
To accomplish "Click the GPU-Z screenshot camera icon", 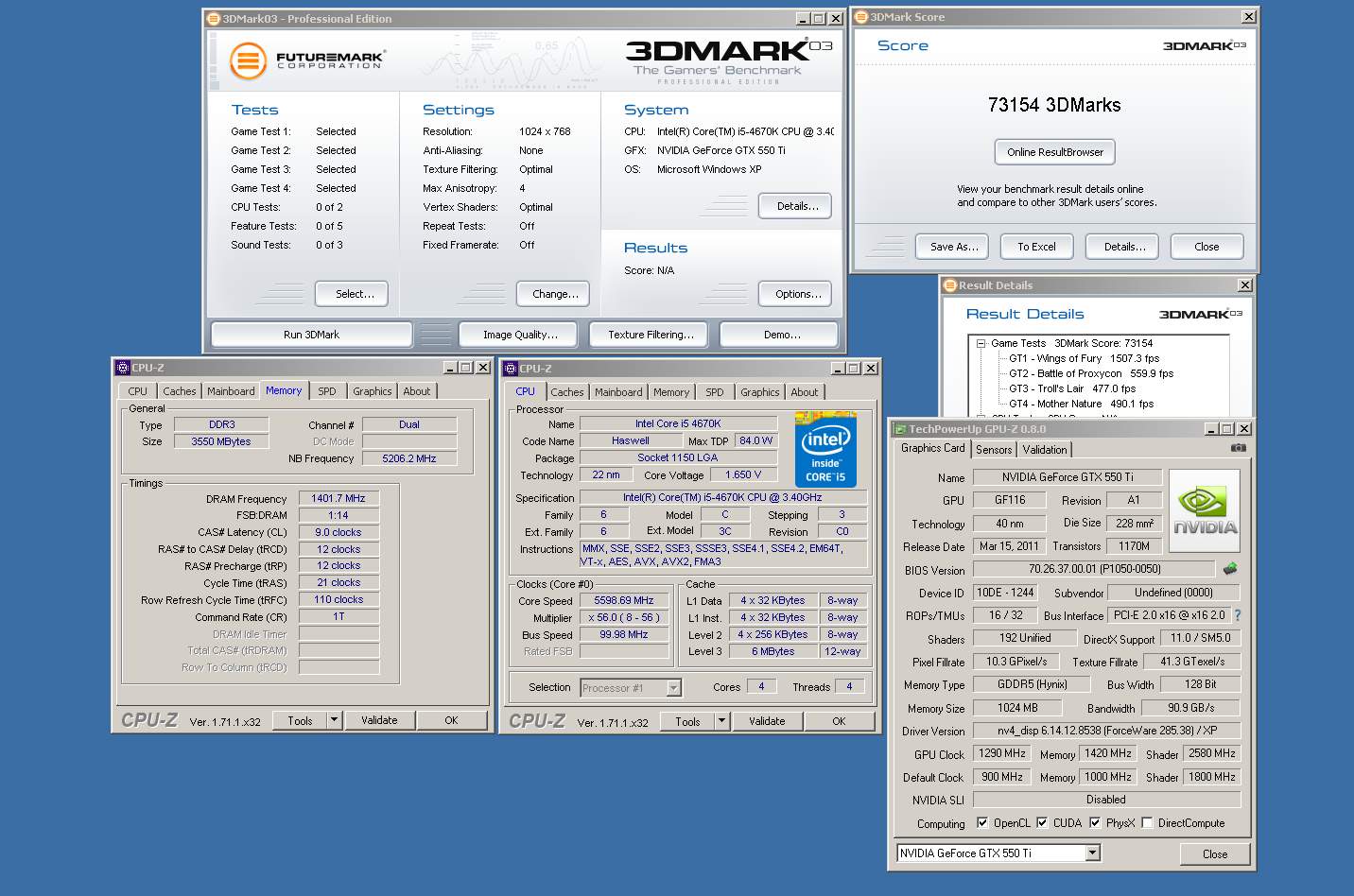I will (x=1238, y=448).
